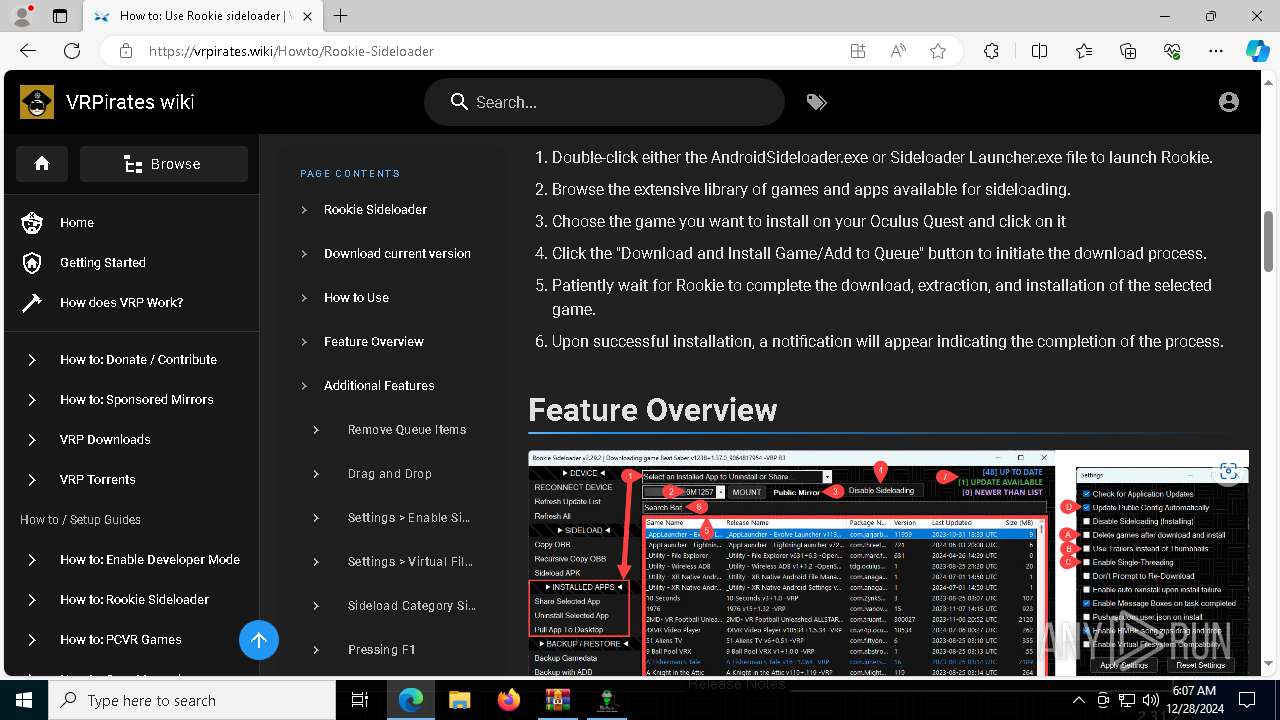1280x720 pixels.
Task: Expand VRP Downloads sidebar item
Action: [x=105, y=439]
